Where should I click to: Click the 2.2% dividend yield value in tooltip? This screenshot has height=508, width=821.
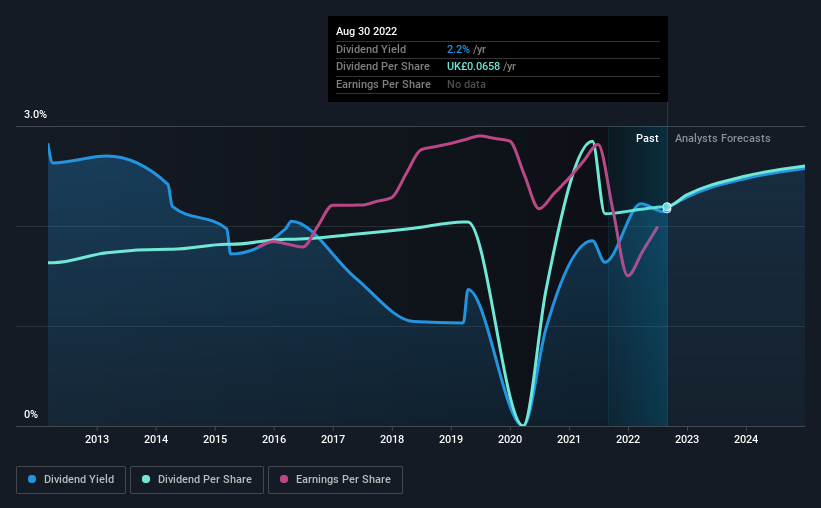(458, 49)
